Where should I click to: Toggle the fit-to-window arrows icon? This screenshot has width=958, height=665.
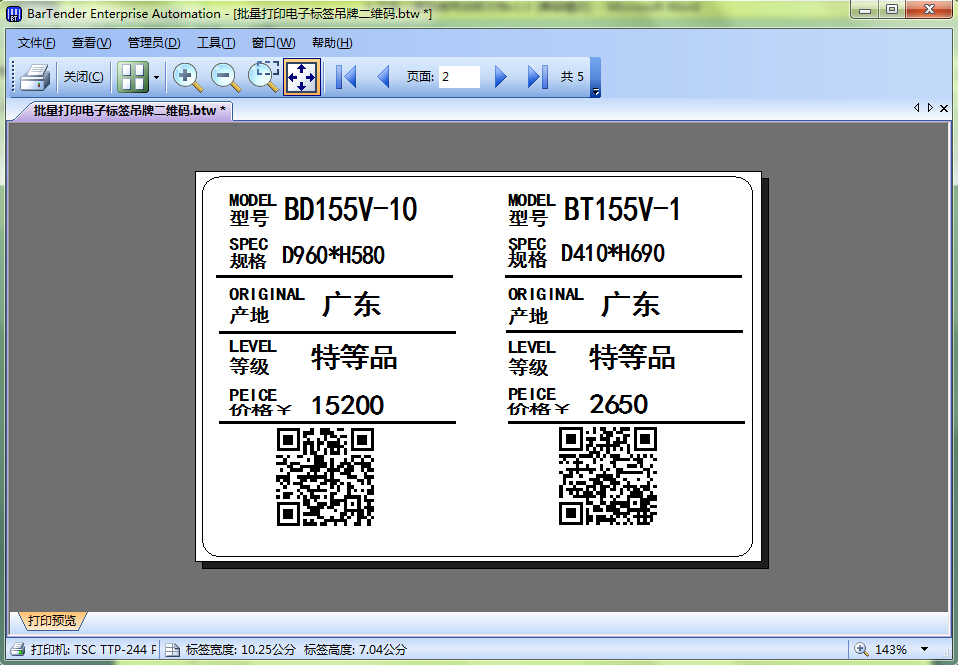click(x=302, y=77)
